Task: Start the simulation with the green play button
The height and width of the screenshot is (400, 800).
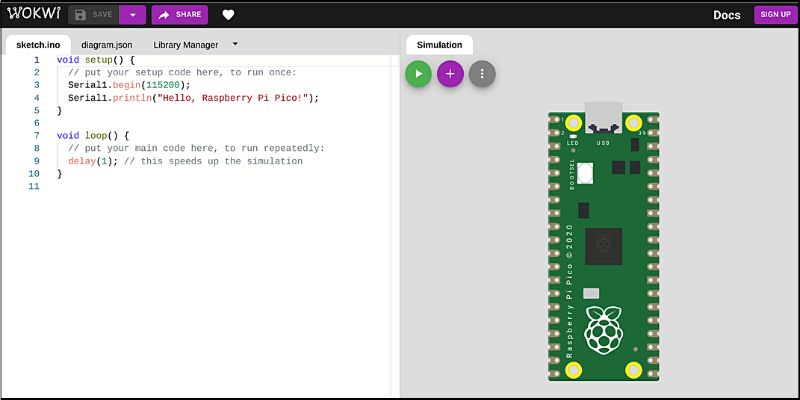Action: [x=418, y=74]
